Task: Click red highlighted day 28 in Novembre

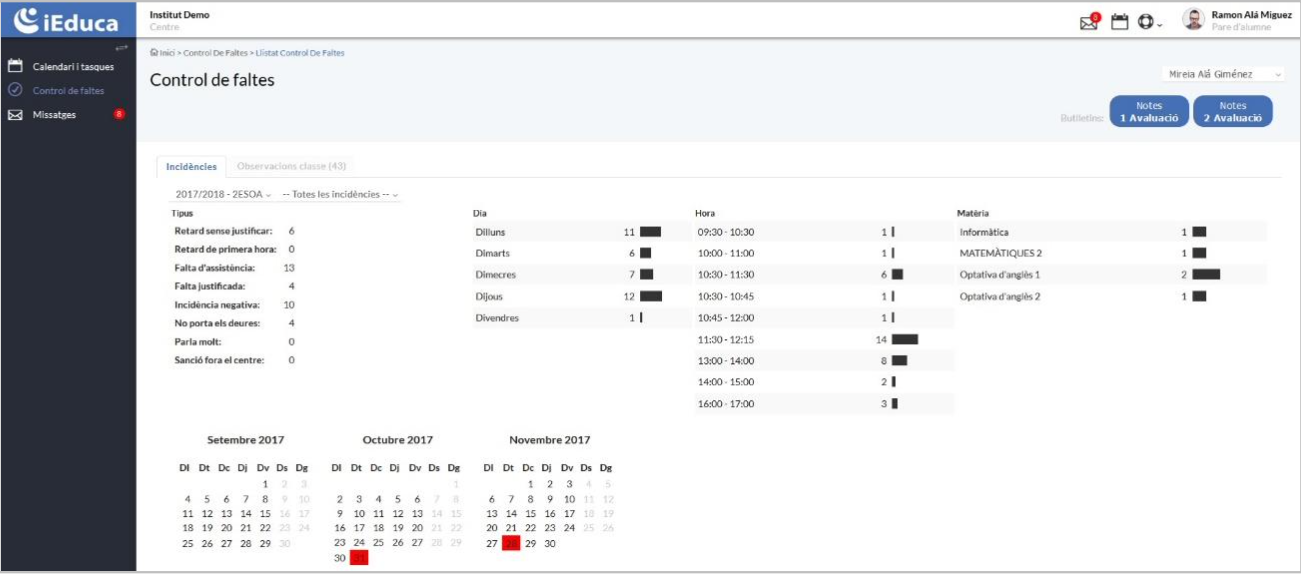Action: [x=511, y=543]
